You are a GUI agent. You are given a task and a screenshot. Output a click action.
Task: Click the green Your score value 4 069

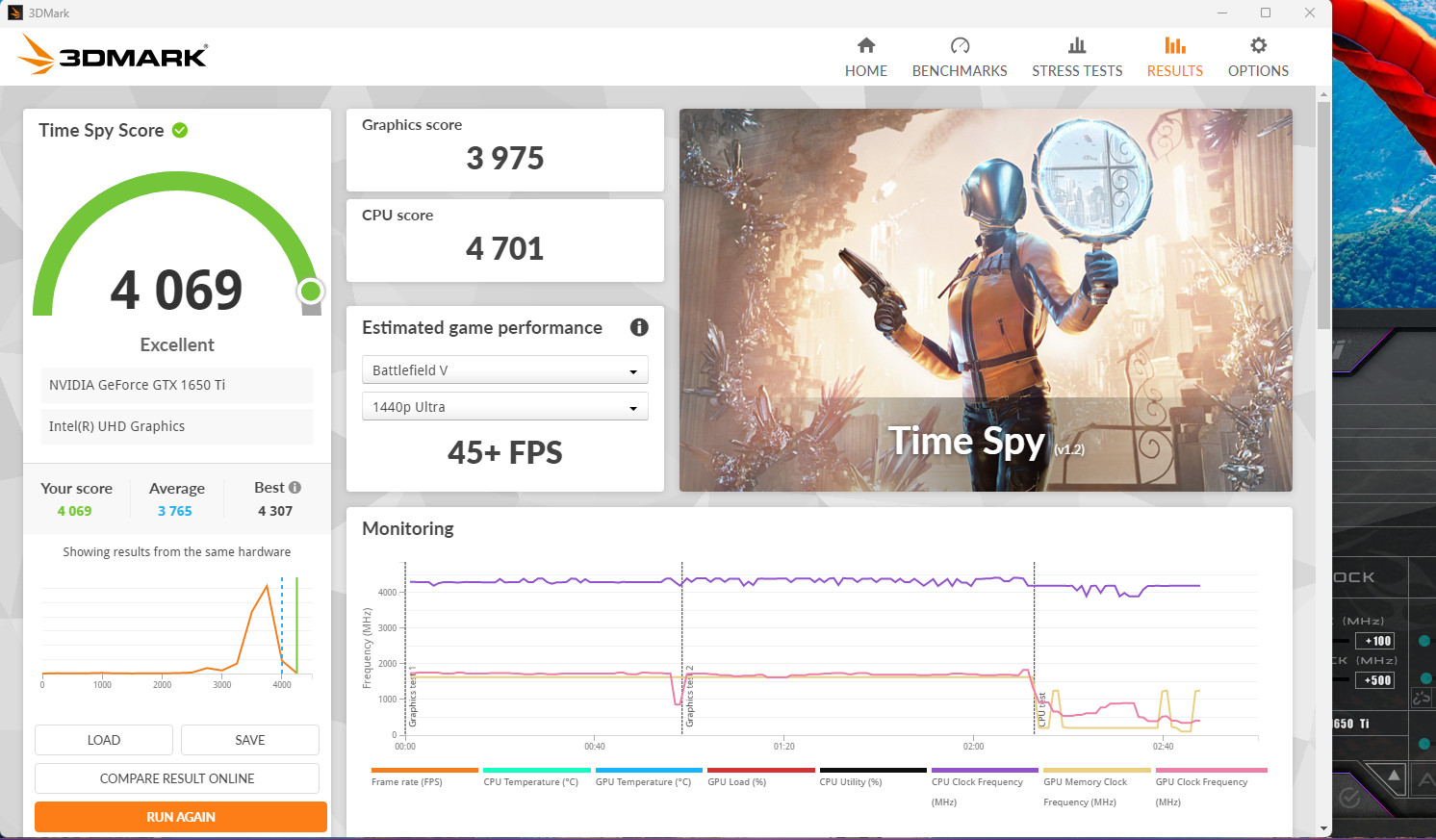(x=74, y=511)
